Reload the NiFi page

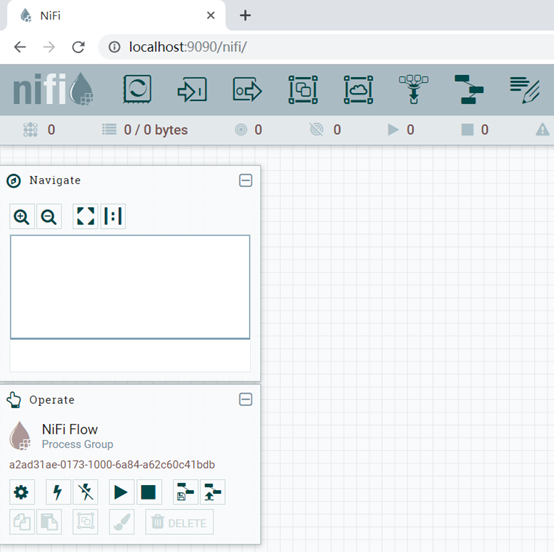(x=78, y=47)
